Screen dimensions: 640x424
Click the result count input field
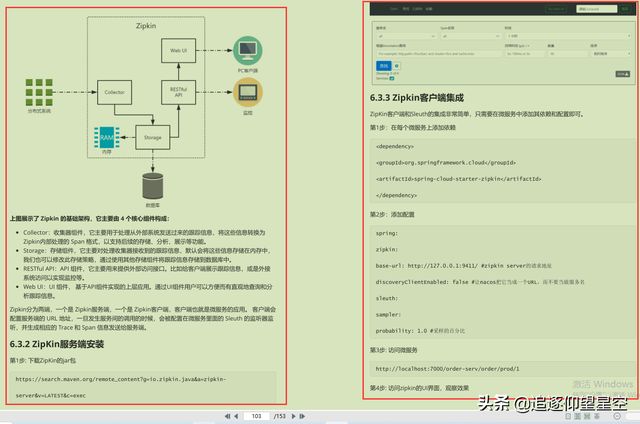pyautogui.click(x=568, y=54)
